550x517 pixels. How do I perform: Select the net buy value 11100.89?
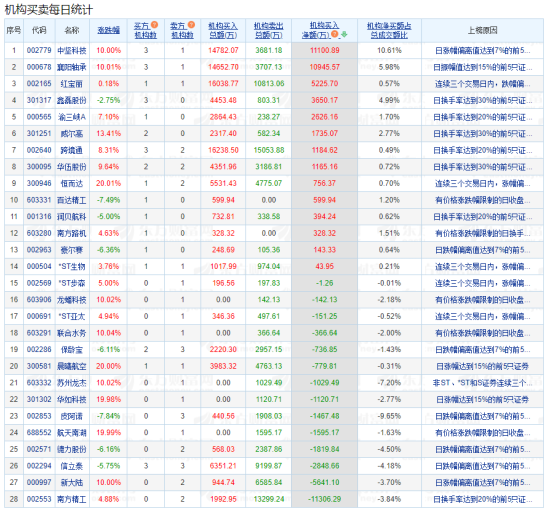[324, 51]
